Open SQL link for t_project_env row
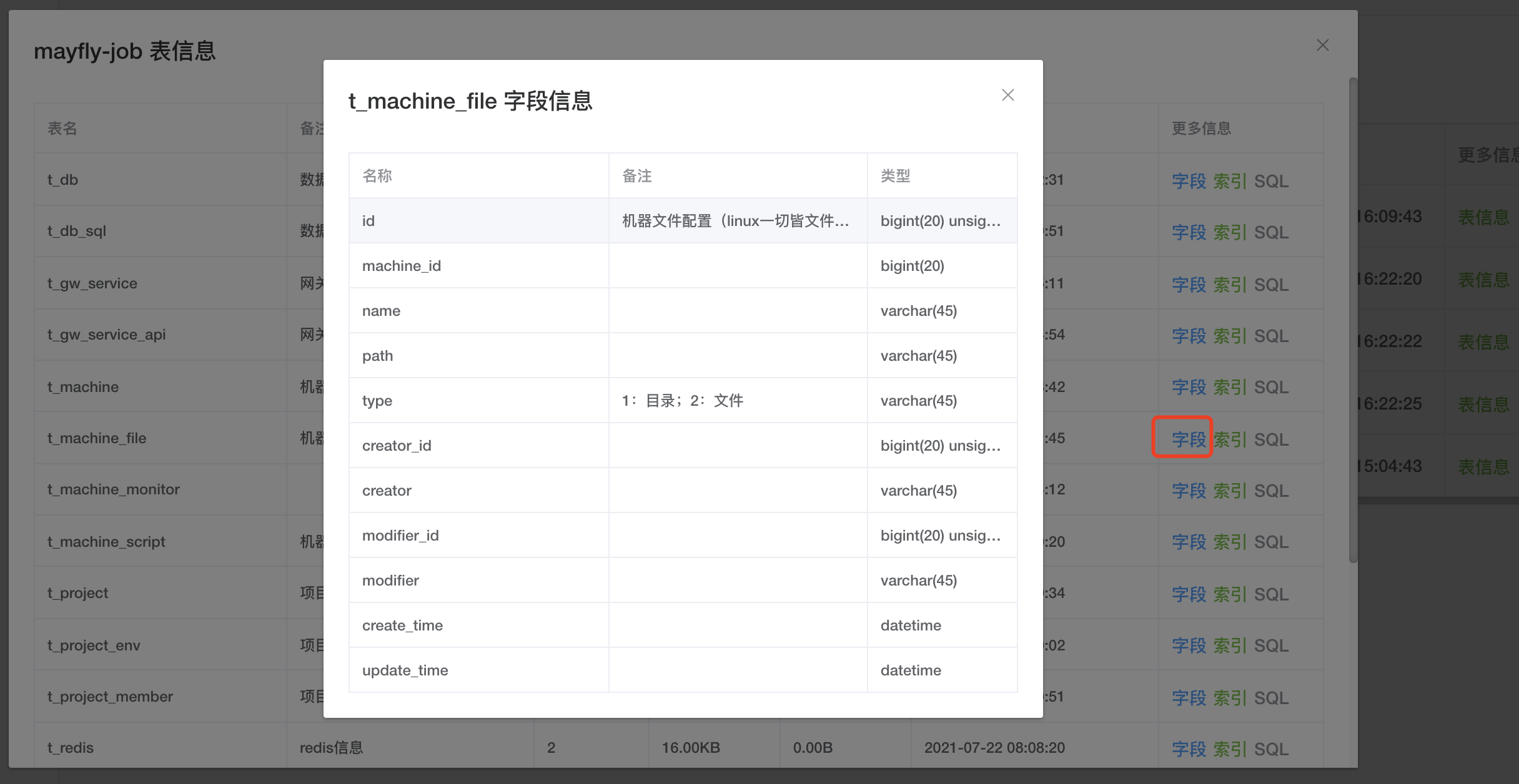 (1271, 645)
